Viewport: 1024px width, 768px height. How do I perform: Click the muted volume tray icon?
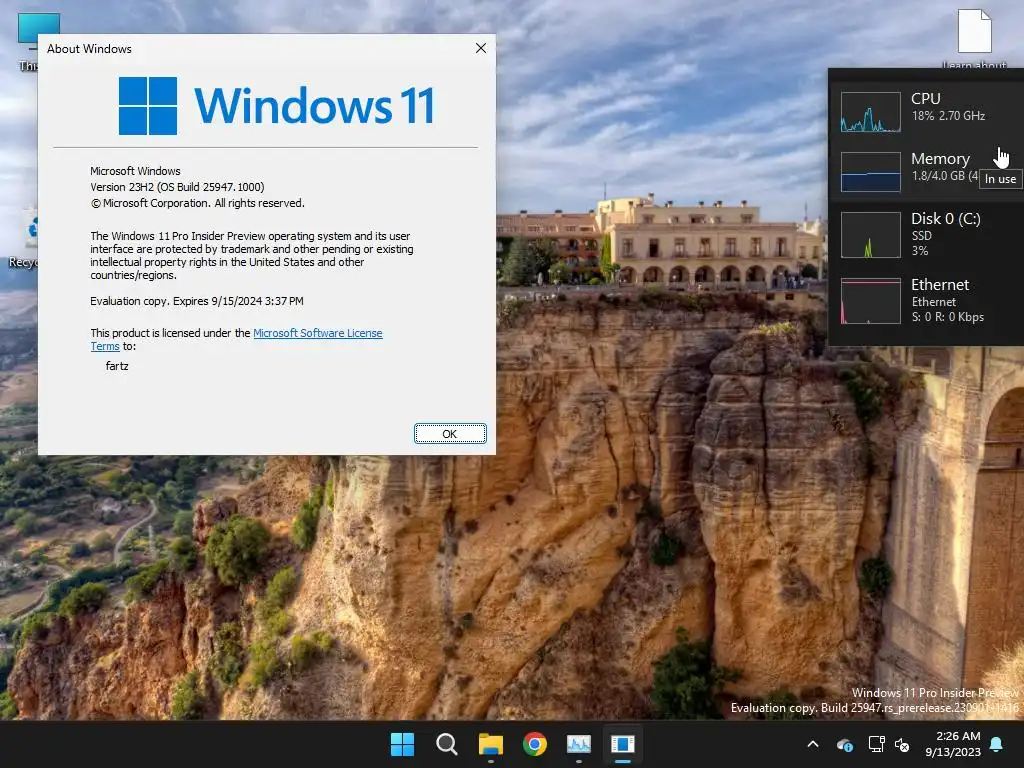point(902,744)
